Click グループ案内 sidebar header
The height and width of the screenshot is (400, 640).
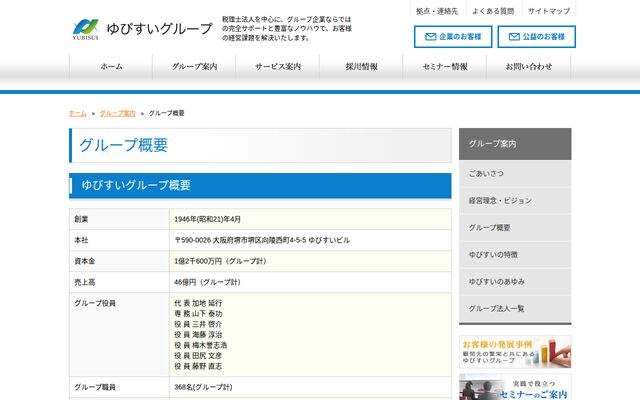coord(515,144)
